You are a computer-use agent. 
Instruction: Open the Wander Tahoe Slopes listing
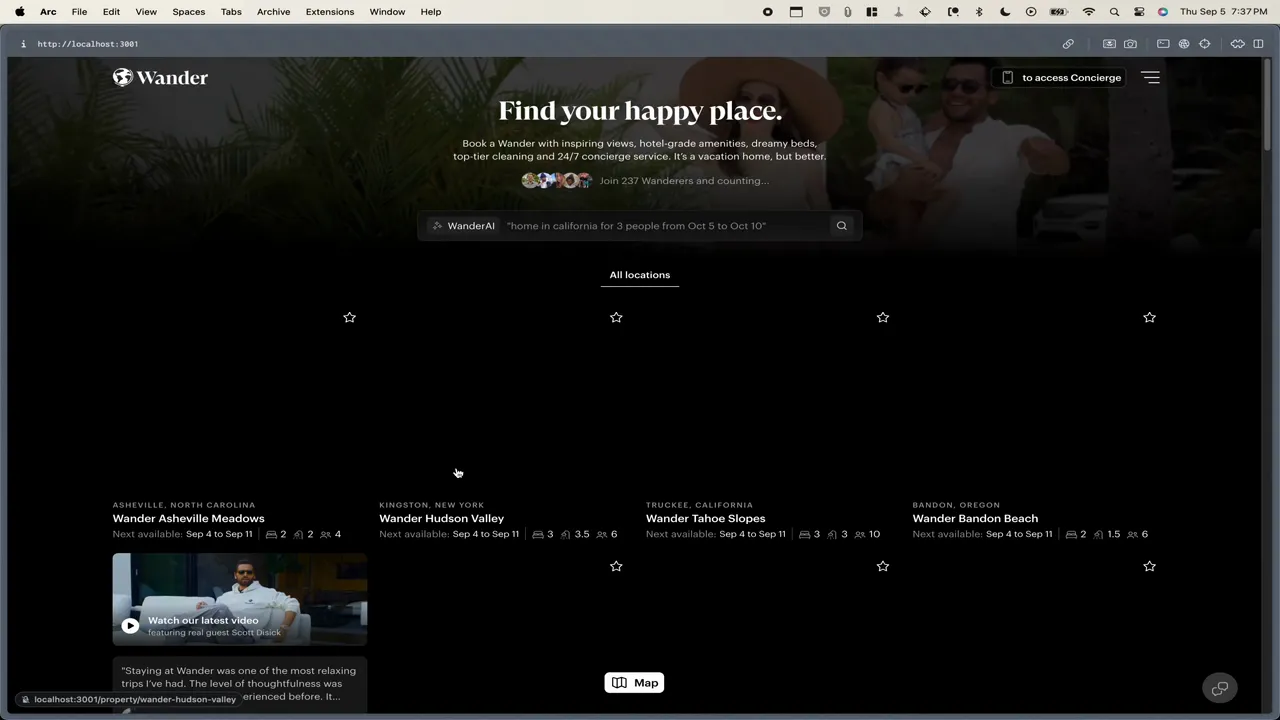coord(705,519)
